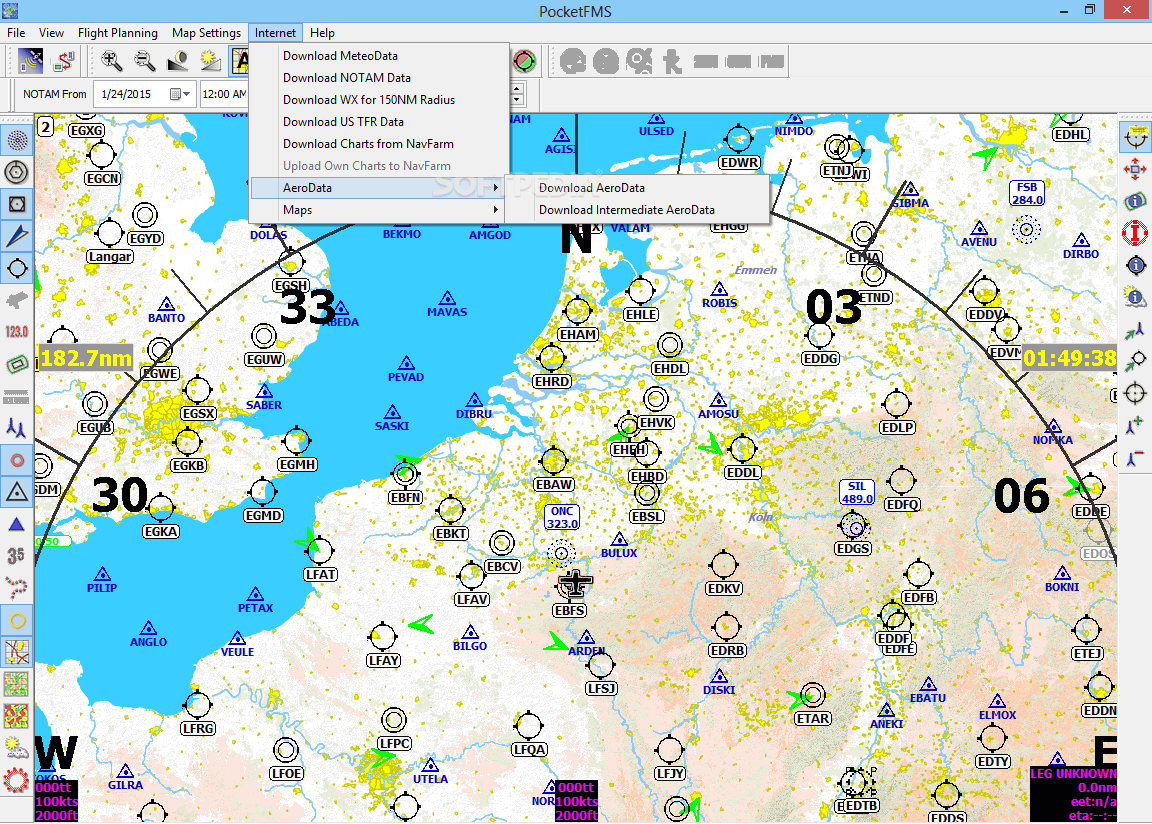
Task: Click the 182.7nm distance readout
Action: click(x=86, y=358)
